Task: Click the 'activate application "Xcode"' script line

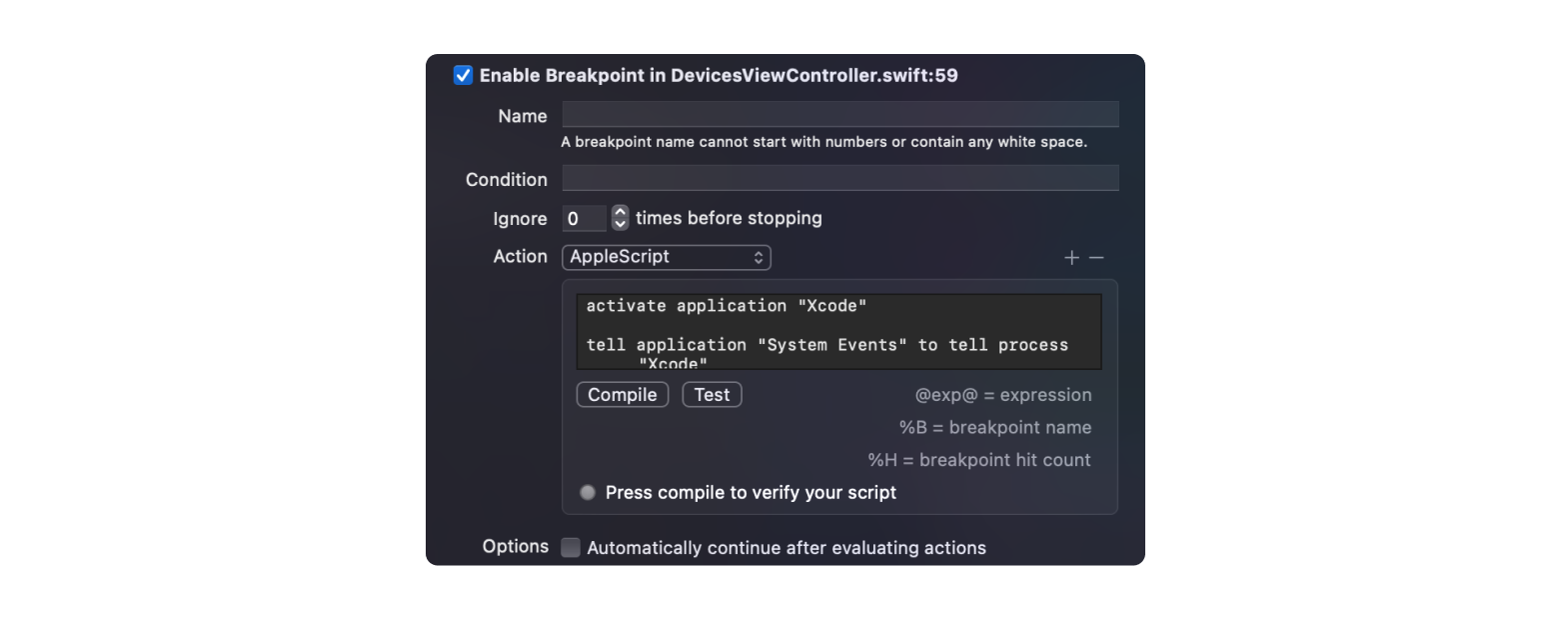Action: (726, 306)
